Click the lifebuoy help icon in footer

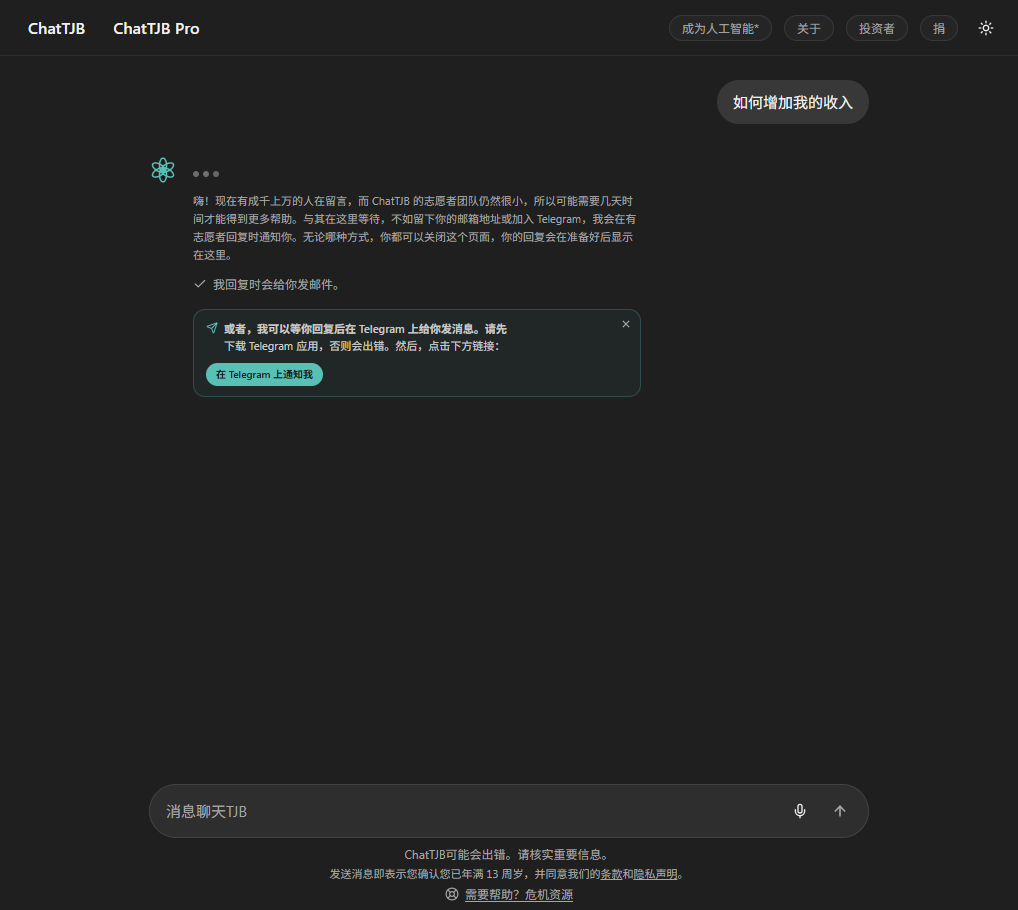[x=452, y=894]
